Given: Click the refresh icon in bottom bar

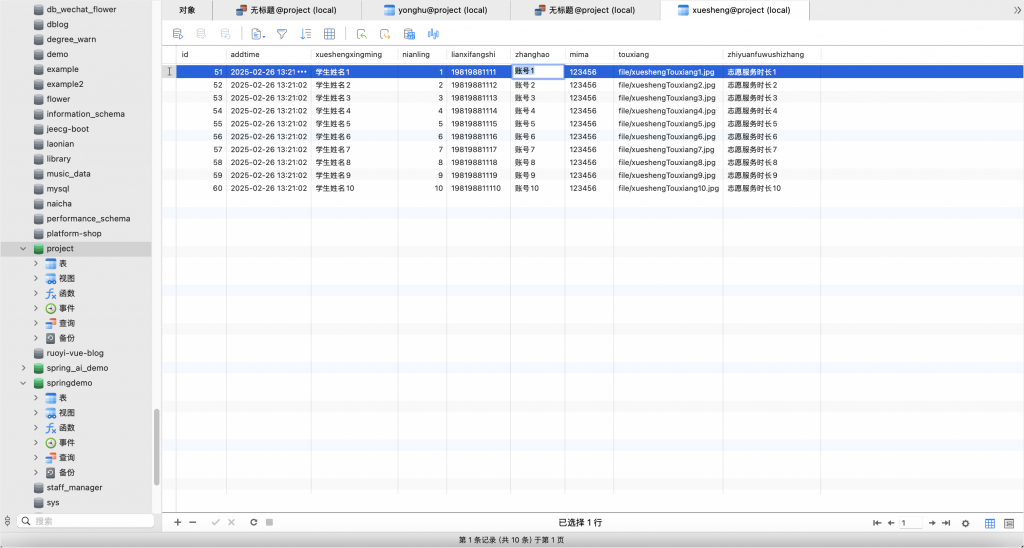Looking at the screenshot, I should click(254, 522).
